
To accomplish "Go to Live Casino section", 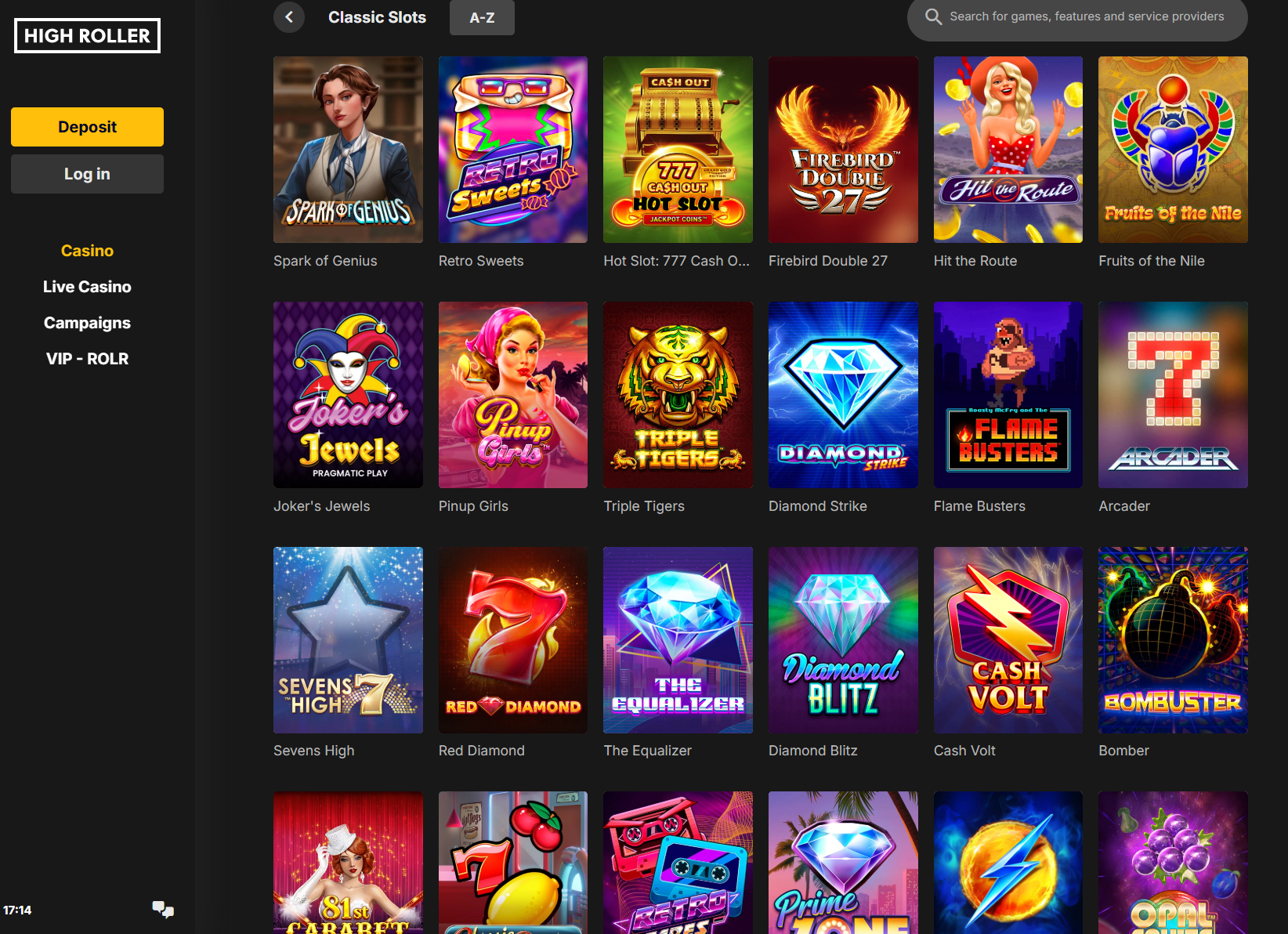I will [87, 287].
